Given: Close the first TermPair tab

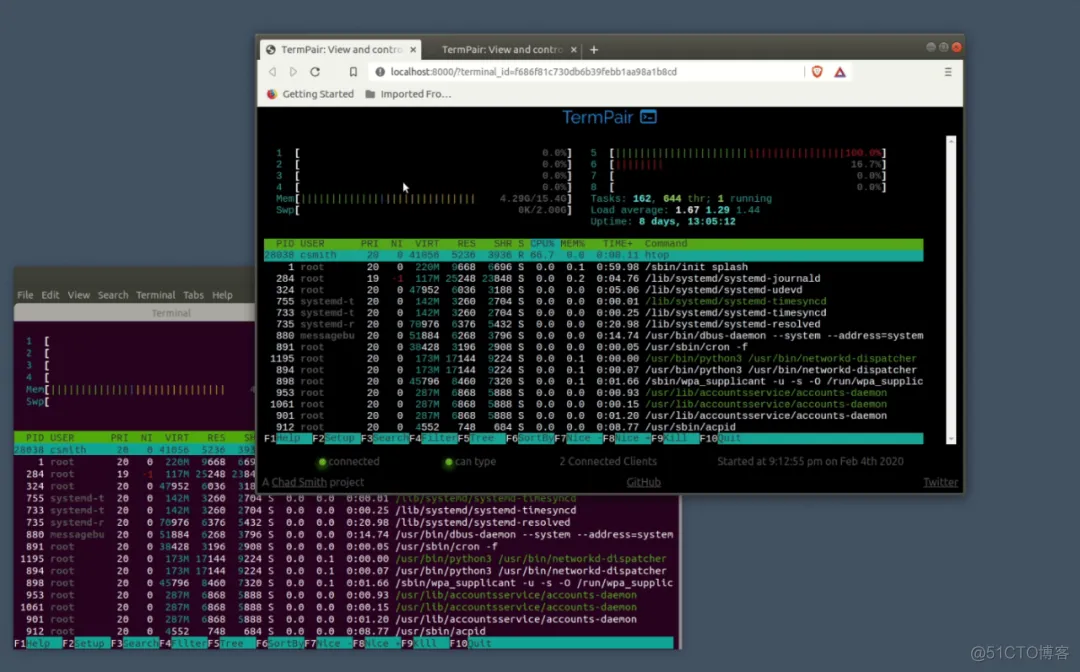Looking at the screenshot, I should pyautogui.click(x=413, y=50).
